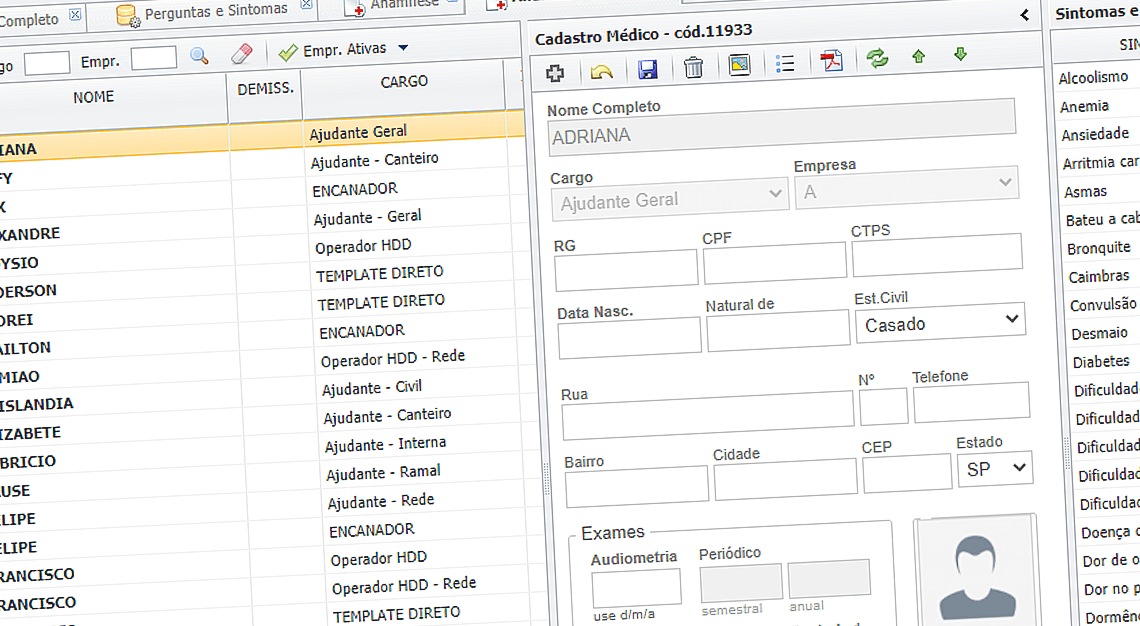Viewport: 1140px width, 626px height.
Task: Save the record with the floppy disk icon
Action: coord(647,69)
